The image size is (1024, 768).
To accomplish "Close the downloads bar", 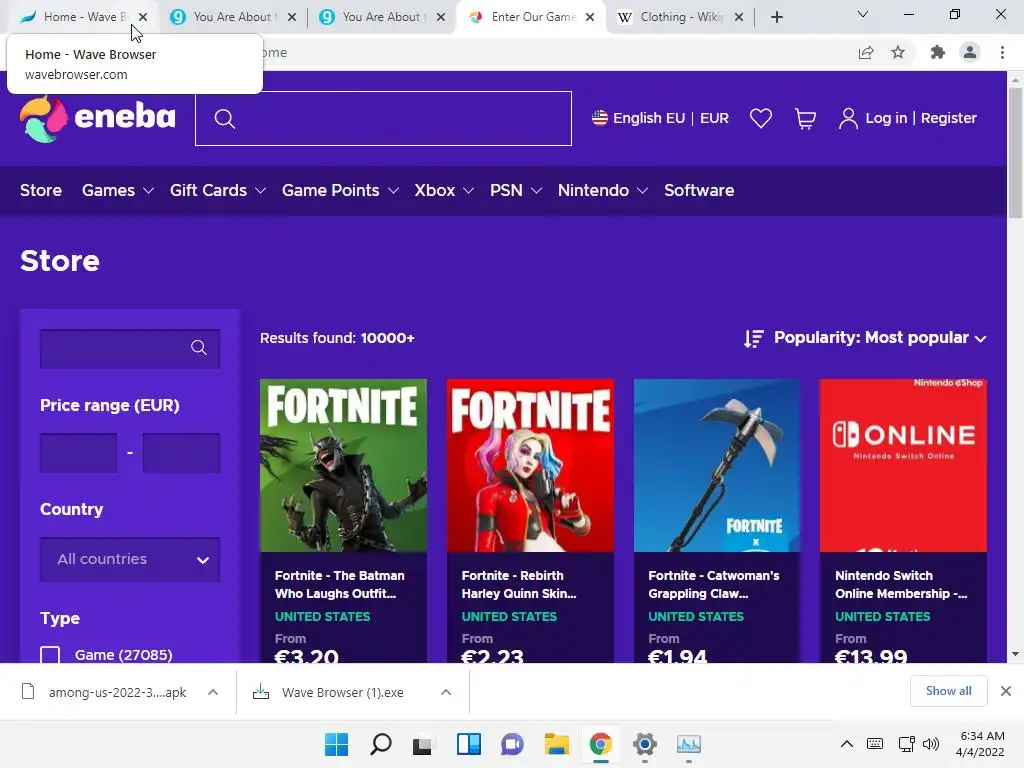I will pyautogui.click(x=1006, y=691).
